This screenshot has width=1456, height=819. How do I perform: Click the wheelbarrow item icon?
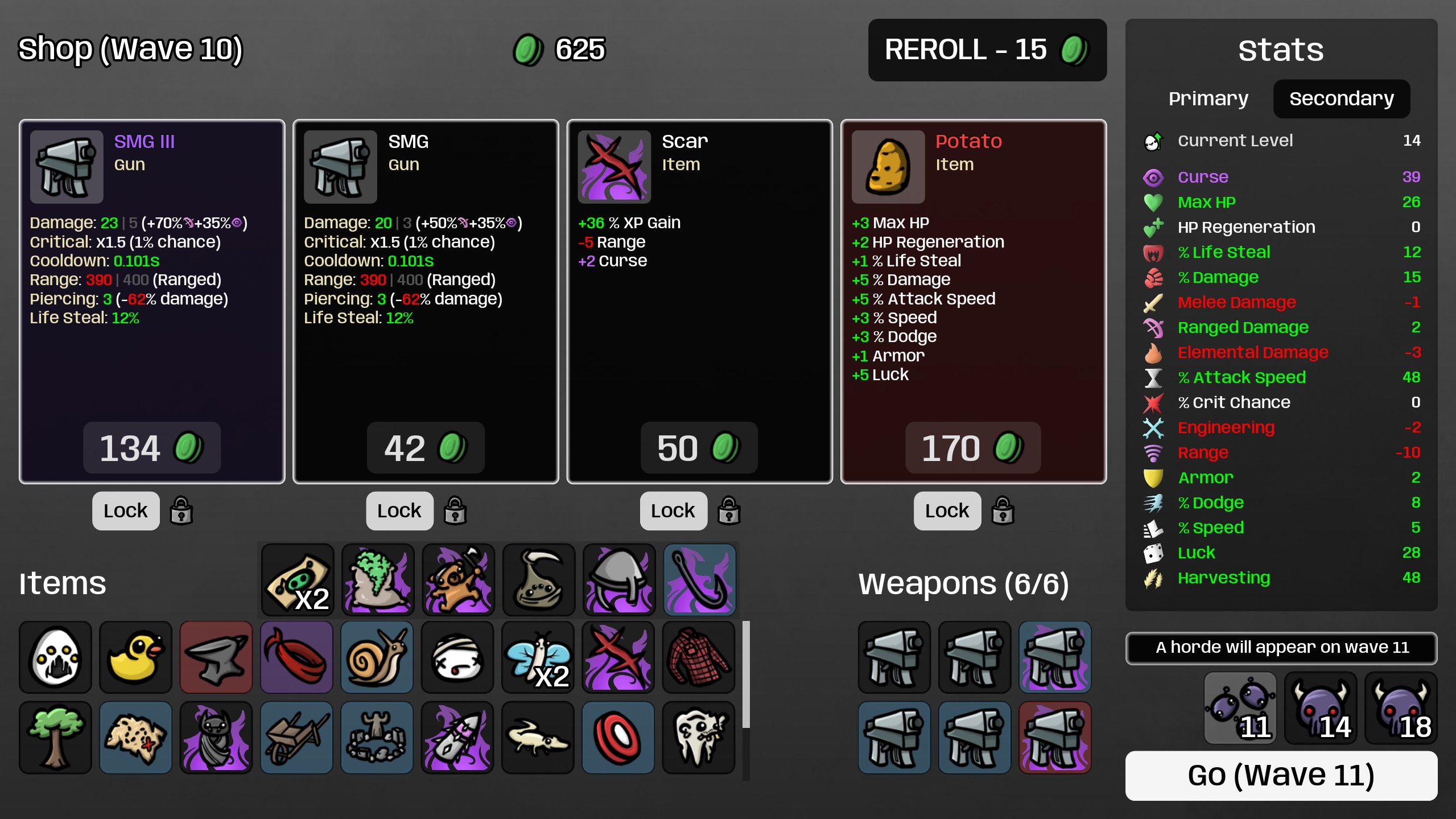coord(296,738)
